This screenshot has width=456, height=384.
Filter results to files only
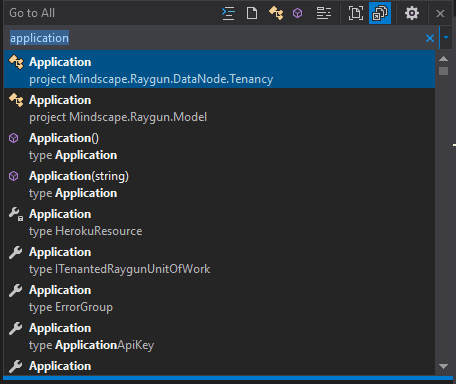point(252,13)
